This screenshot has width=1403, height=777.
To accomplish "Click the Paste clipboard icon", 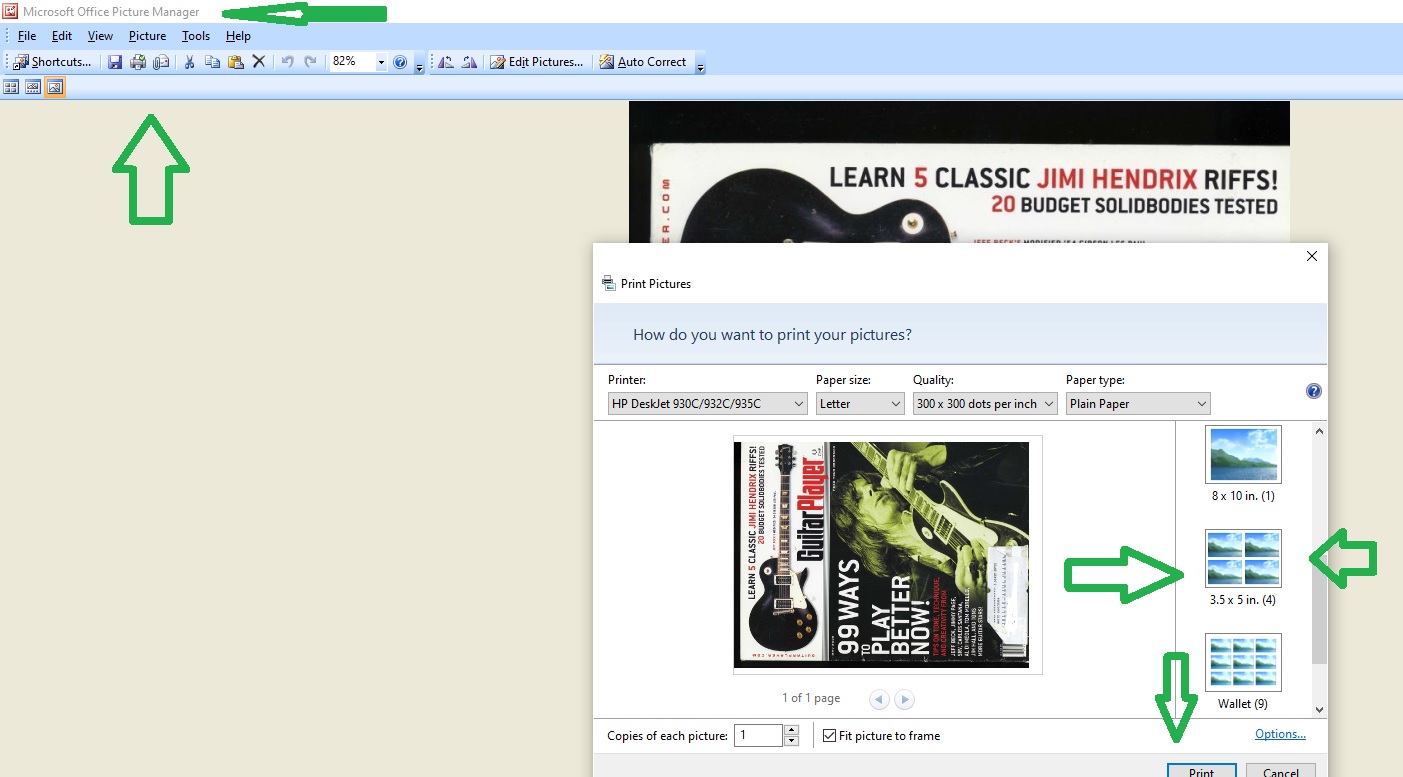I will tap(235, 62).
